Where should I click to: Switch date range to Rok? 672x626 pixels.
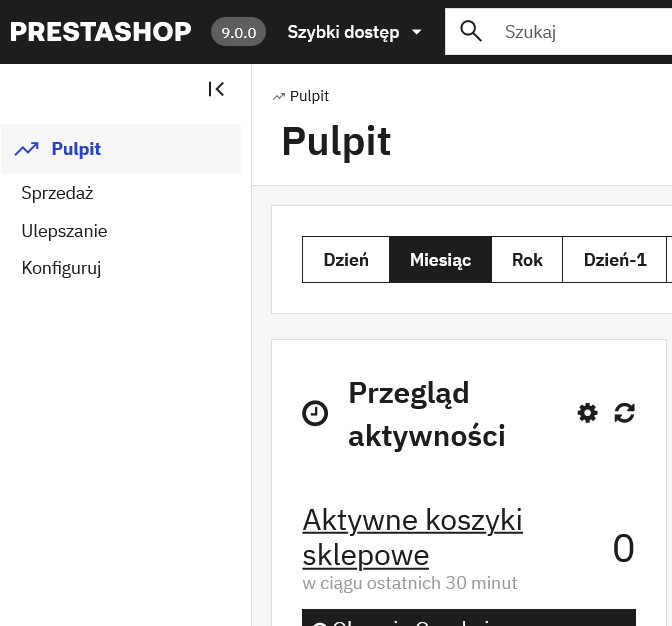click(x=527, y=260)
